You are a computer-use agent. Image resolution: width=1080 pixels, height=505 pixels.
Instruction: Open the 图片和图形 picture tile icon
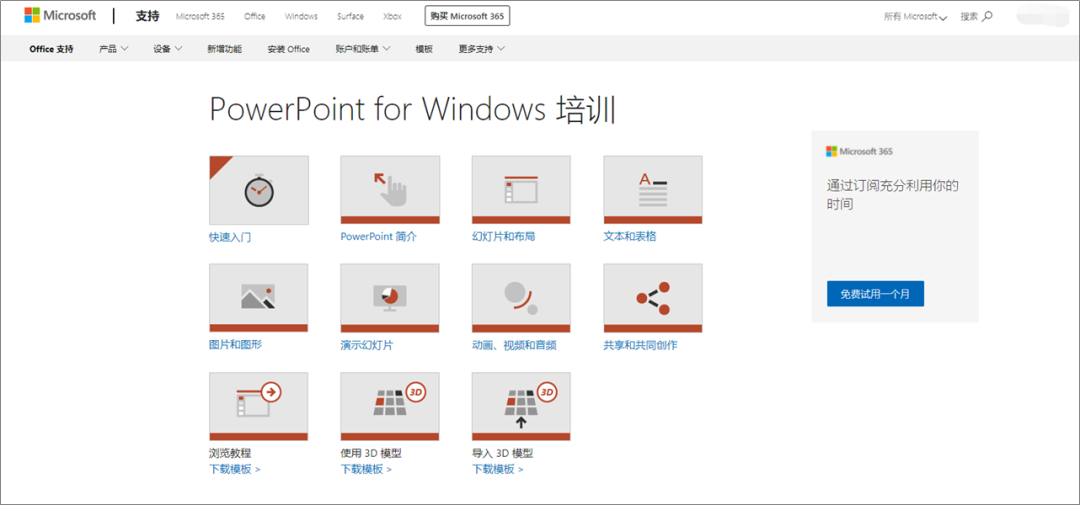(x=259, y=298)
